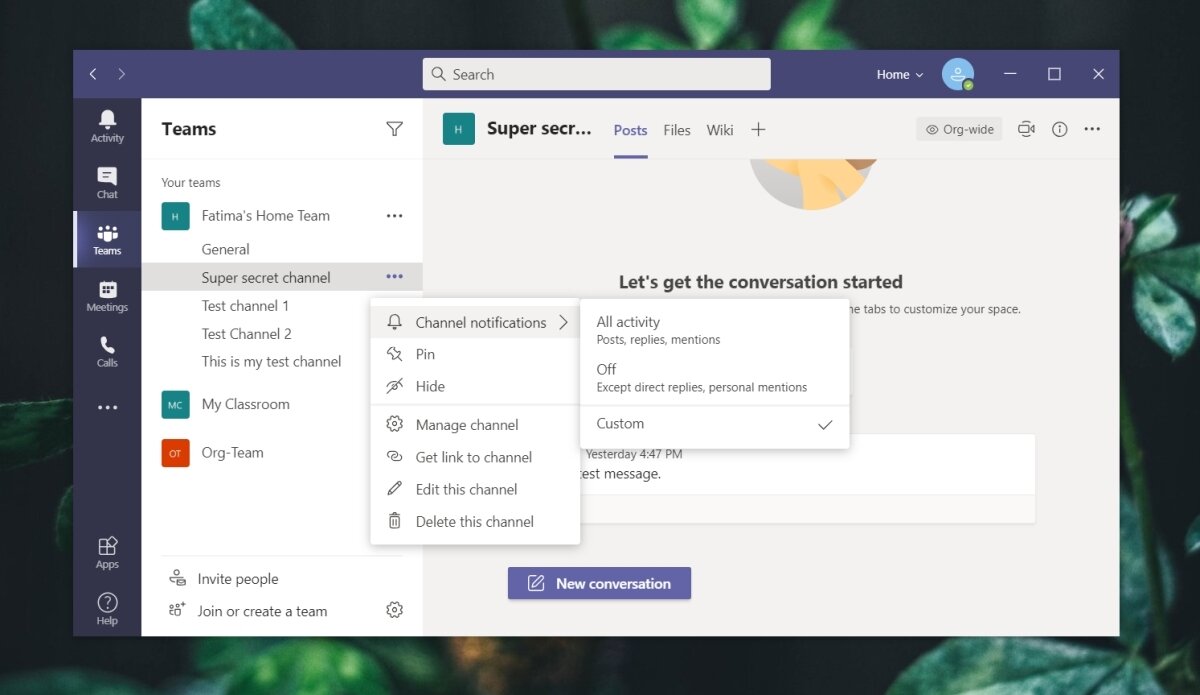Open the channel info panel
Image resolution: width=1200 pixels, height=695 pixels.
pyautogui.click(x=1059, y=128)
